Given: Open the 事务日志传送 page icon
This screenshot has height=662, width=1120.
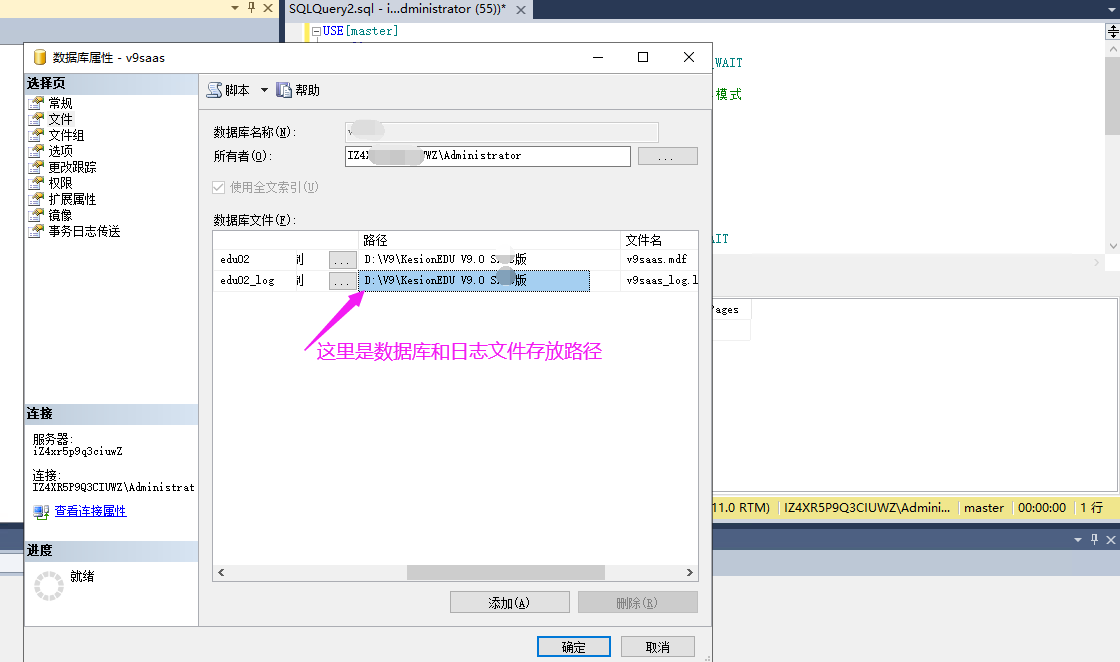Looking at the screenshot, I should 37,231.
